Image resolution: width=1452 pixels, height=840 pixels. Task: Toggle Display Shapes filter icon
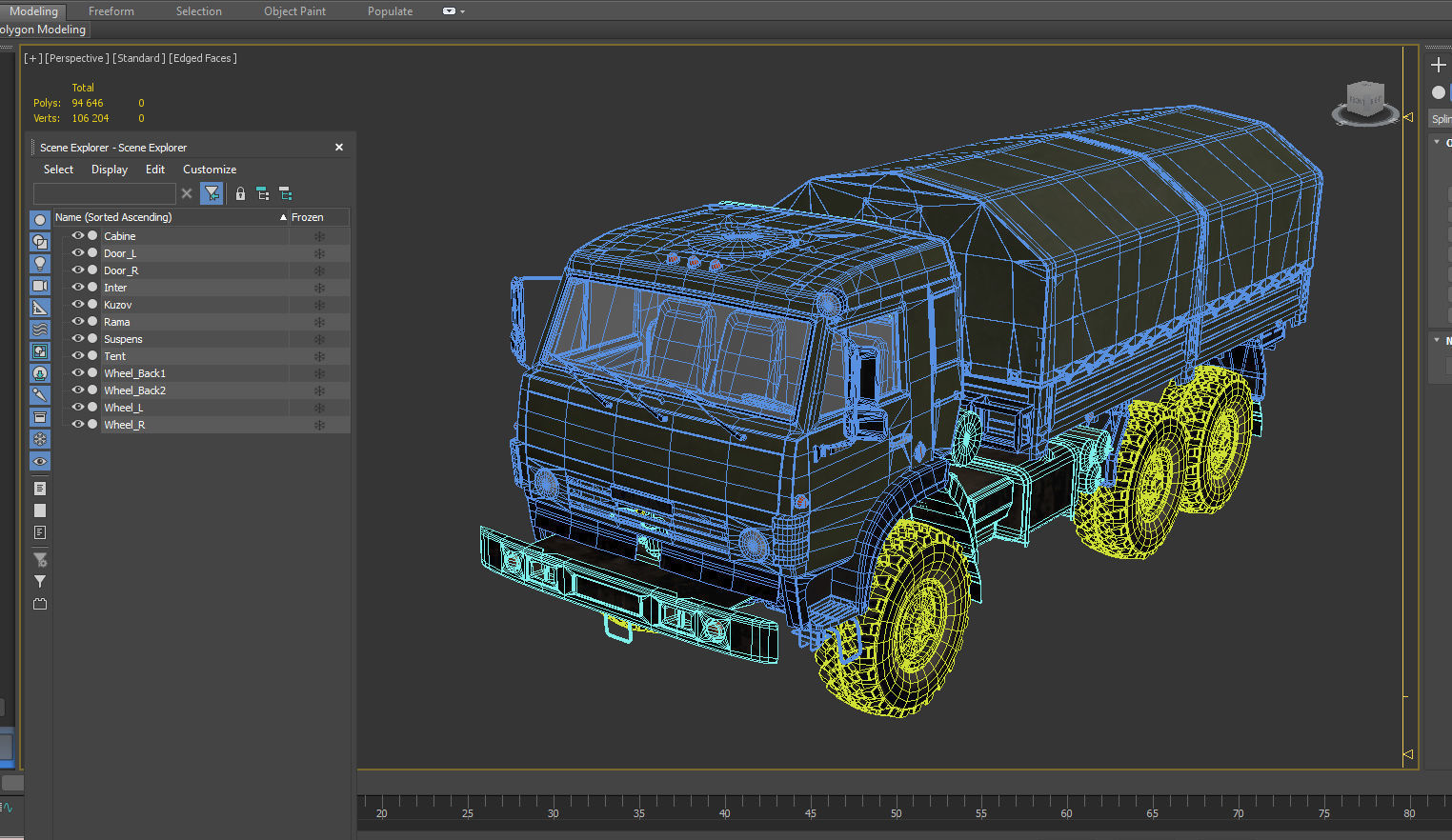tap(40, 242)
